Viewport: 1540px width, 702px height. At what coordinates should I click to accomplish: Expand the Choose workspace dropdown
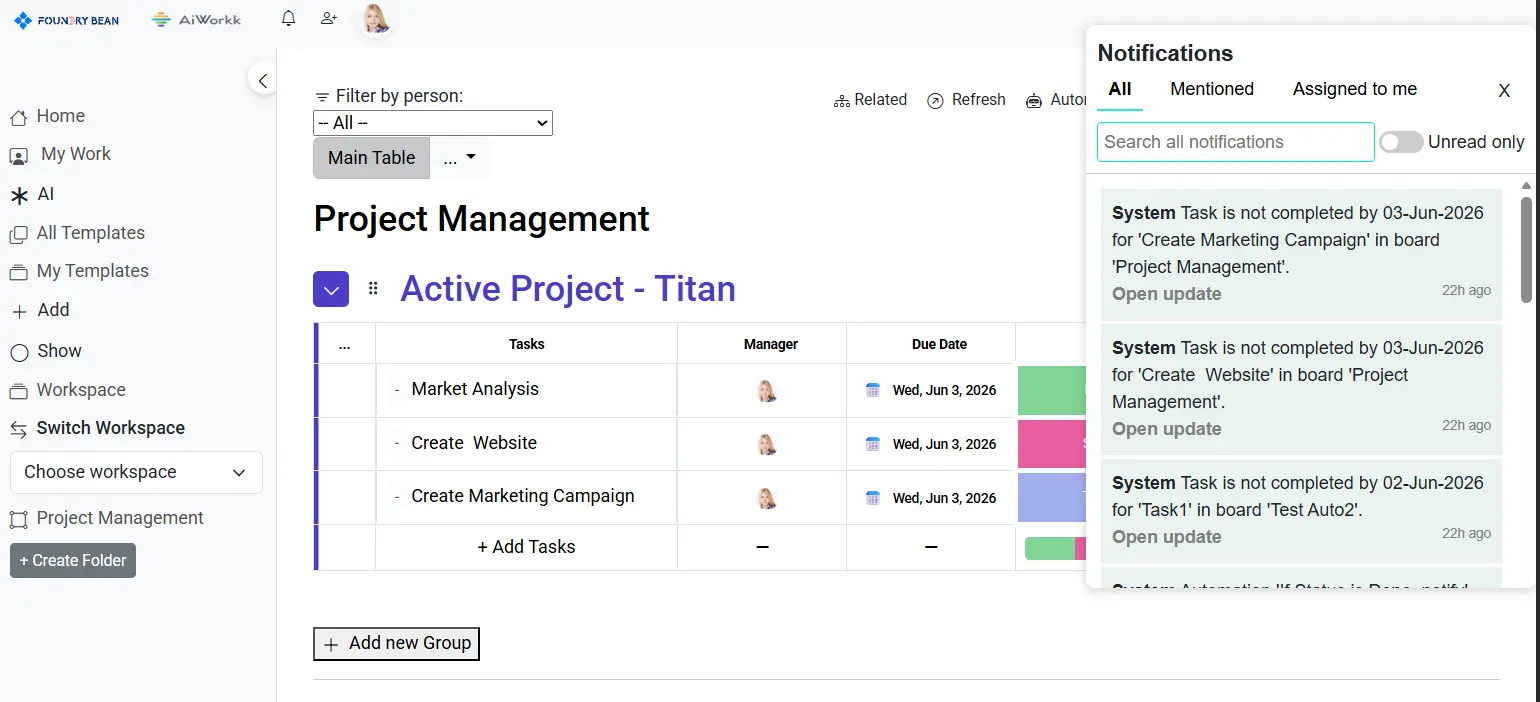136,472
